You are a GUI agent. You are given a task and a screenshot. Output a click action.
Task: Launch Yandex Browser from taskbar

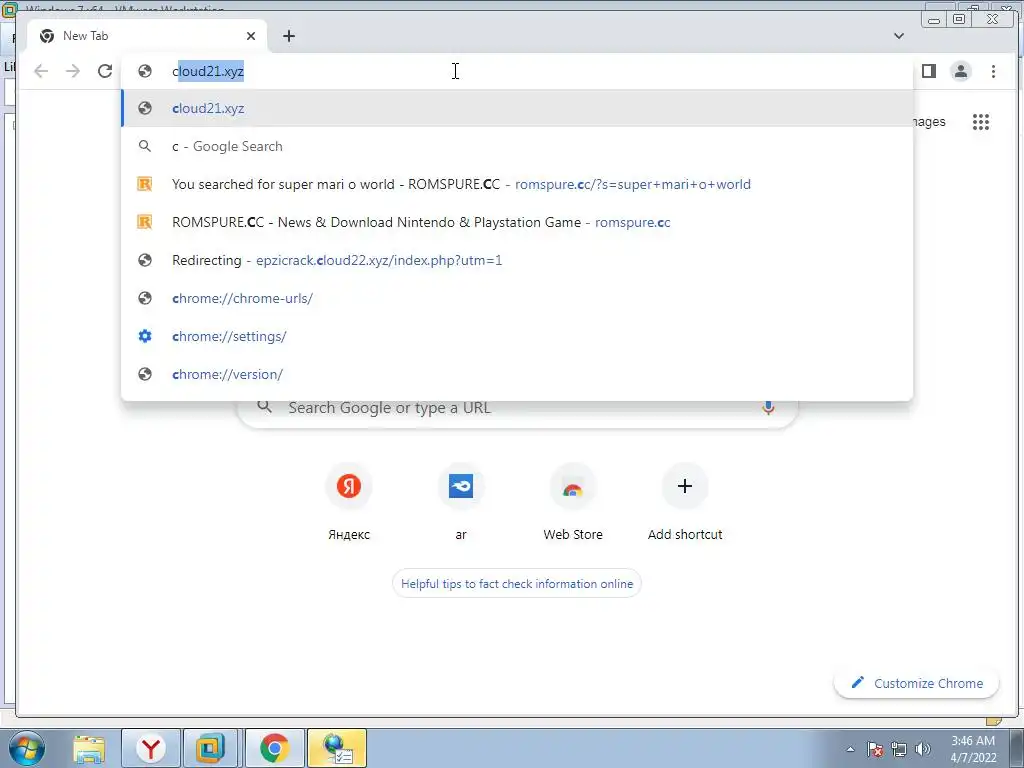(151, 748)
